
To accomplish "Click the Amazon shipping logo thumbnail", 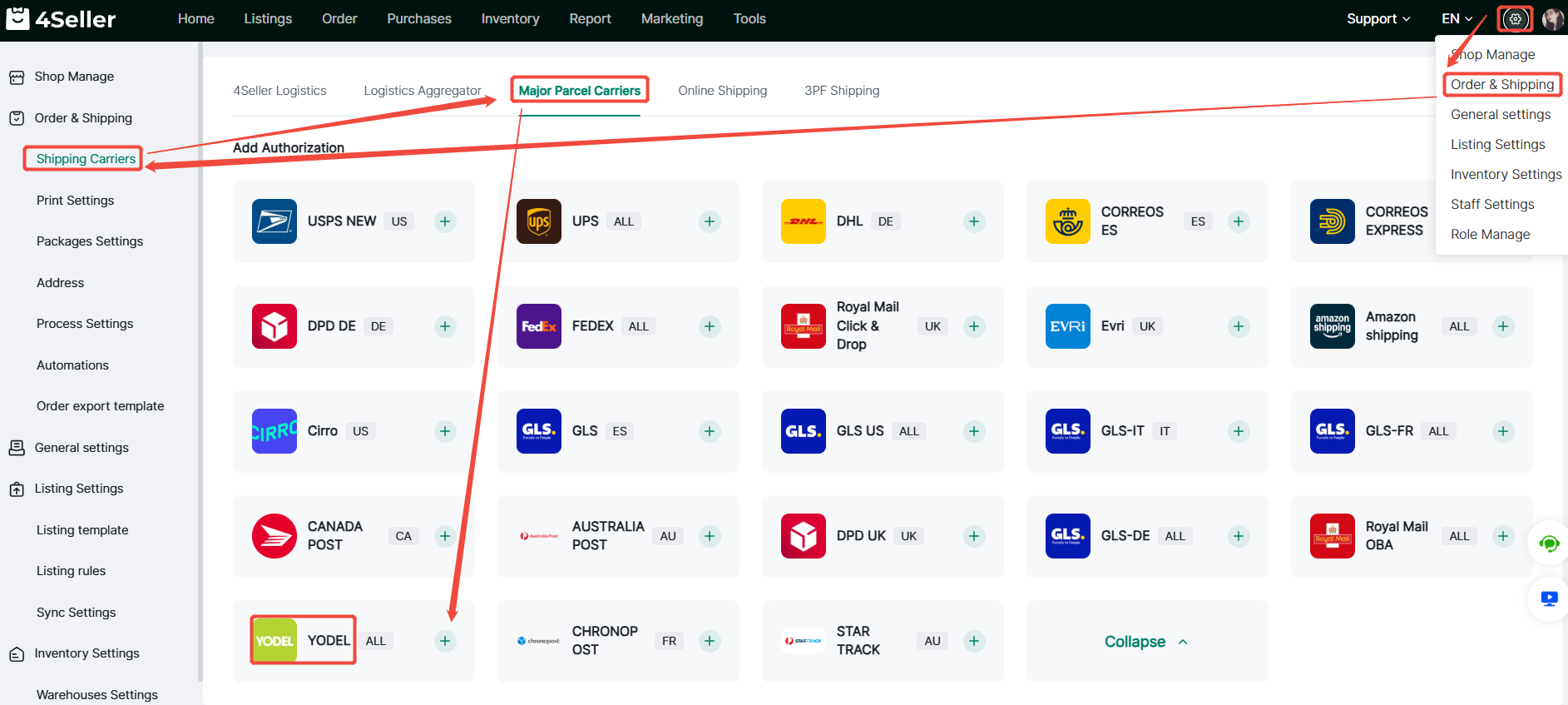I will point(1333,326).
